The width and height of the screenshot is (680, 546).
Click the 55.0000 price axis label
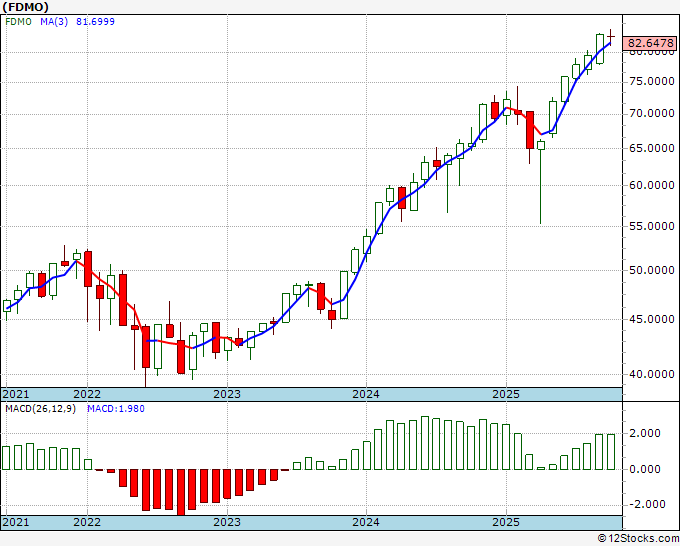pyautogui.click(x=651, y=226)
